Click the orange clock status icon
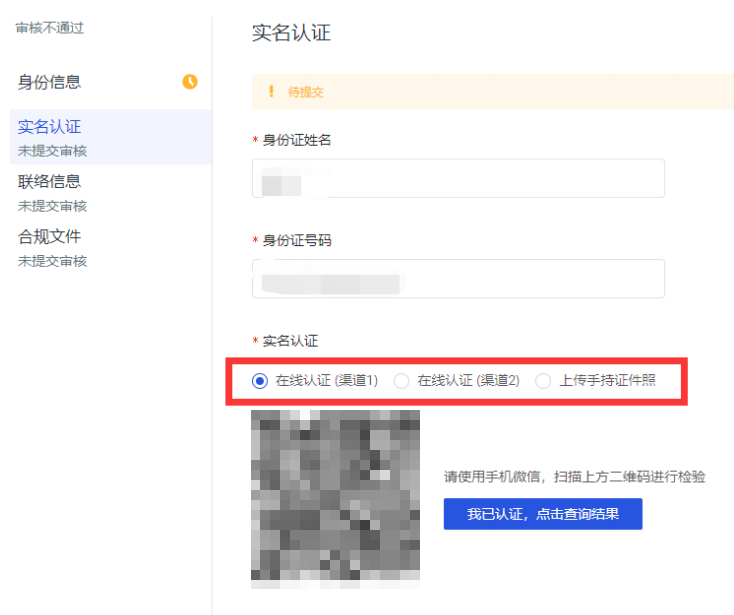 [190, 82]
